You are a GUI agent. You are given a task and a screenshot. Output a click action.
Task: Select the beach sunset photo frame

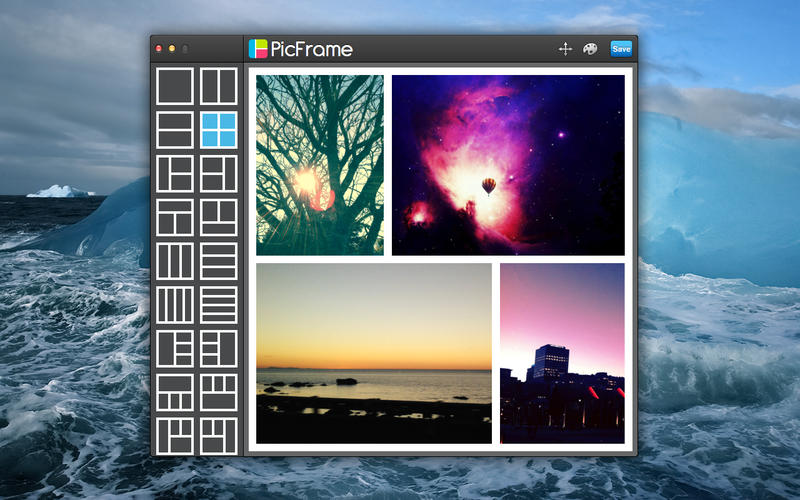(373, 353)
